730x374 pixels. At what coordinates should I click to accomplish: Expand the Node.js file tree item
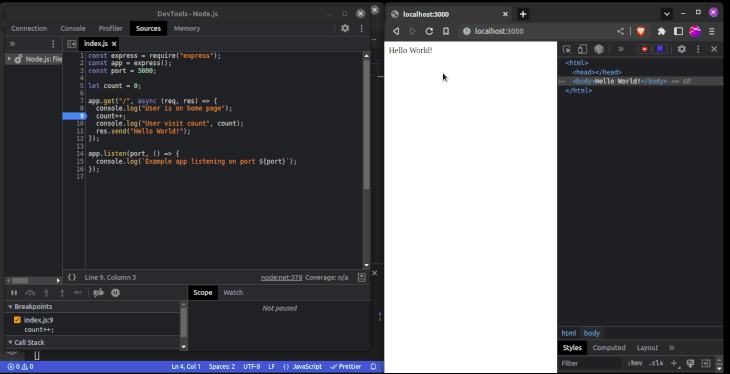[x=9, y=59]
